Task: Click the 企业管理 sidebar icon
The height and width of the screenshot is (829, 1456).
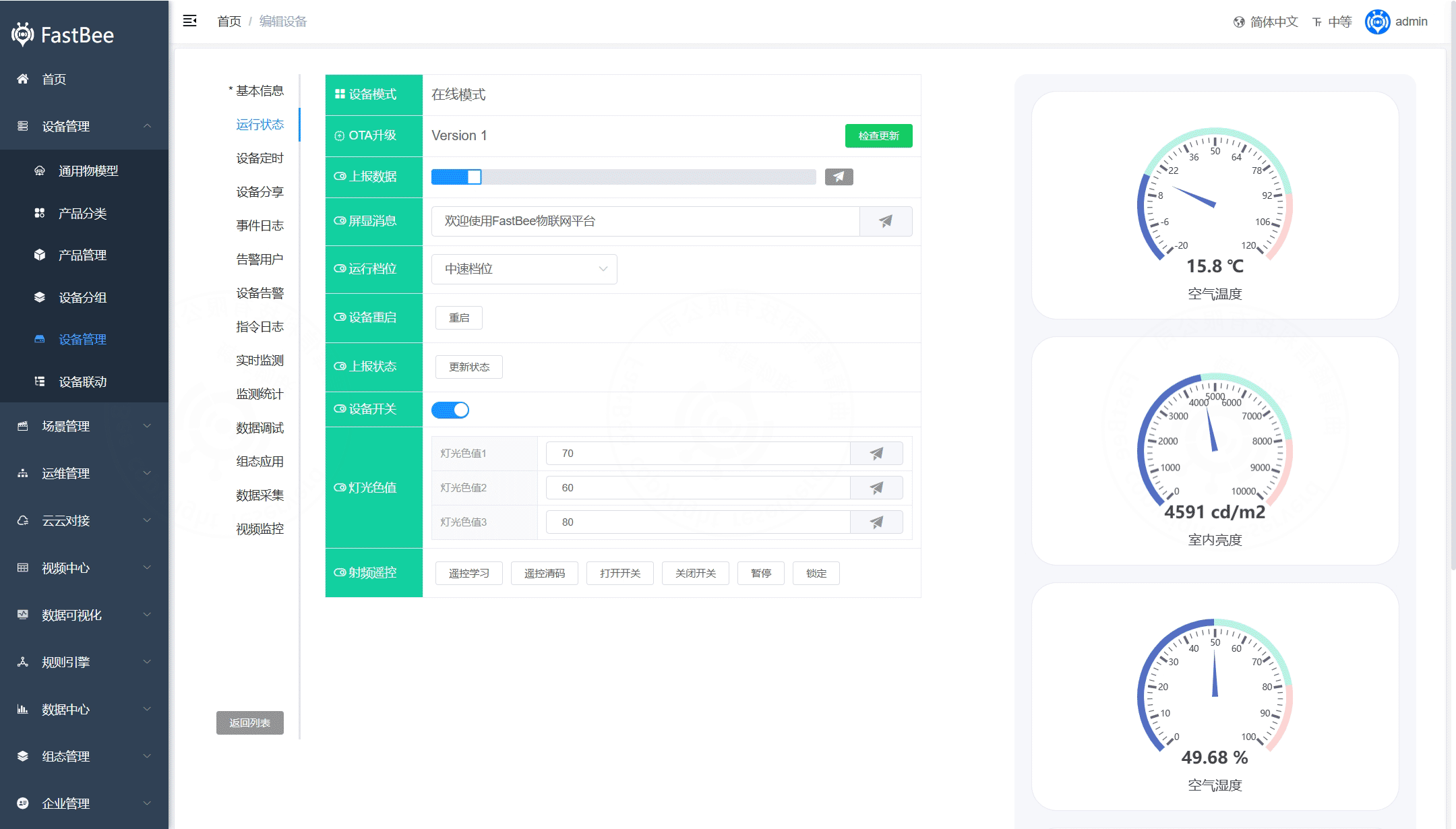Action: click(x=23, y=803)
